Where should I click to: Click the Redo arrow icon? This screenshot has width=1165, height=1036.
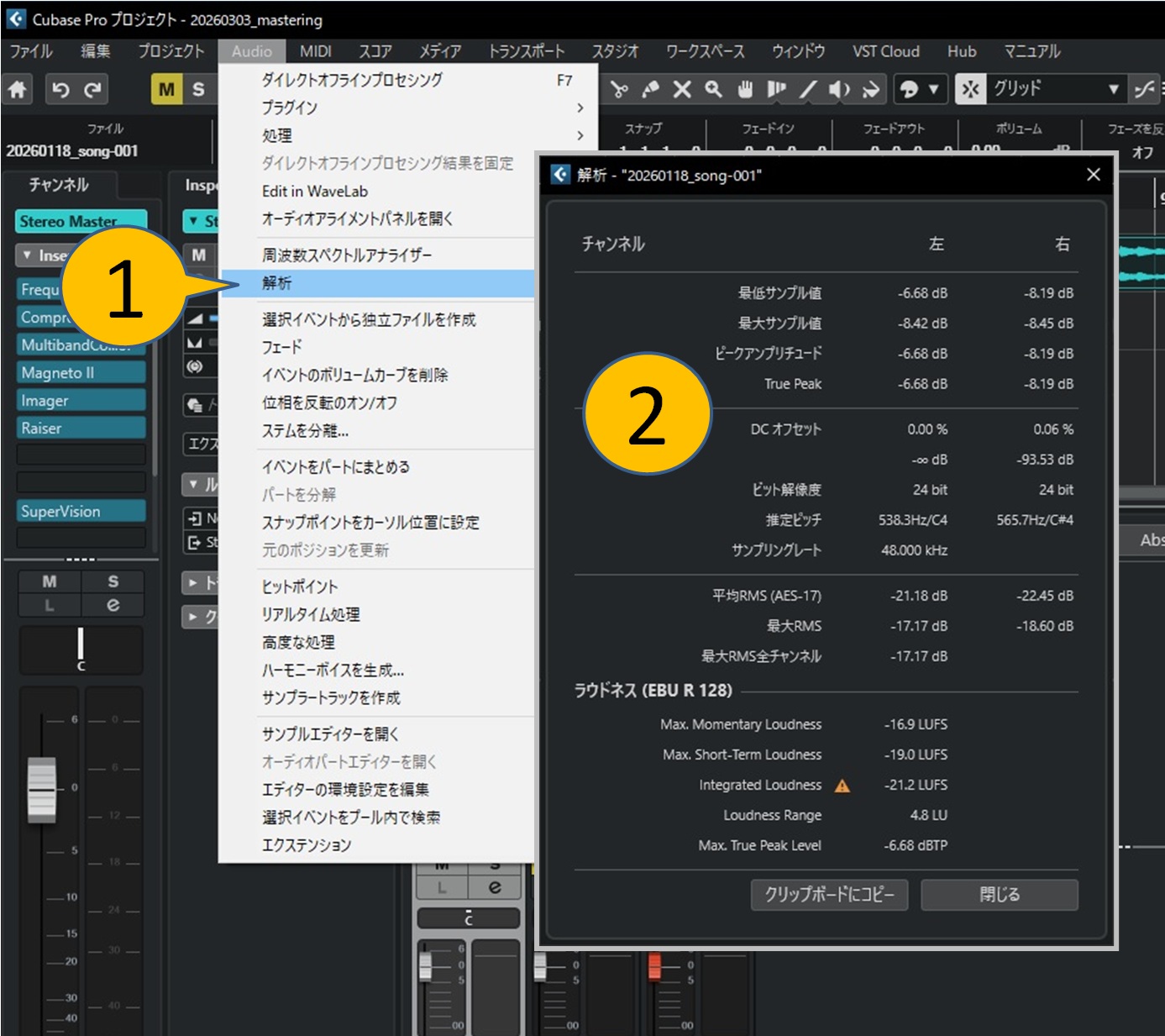(x=93, y=89)
